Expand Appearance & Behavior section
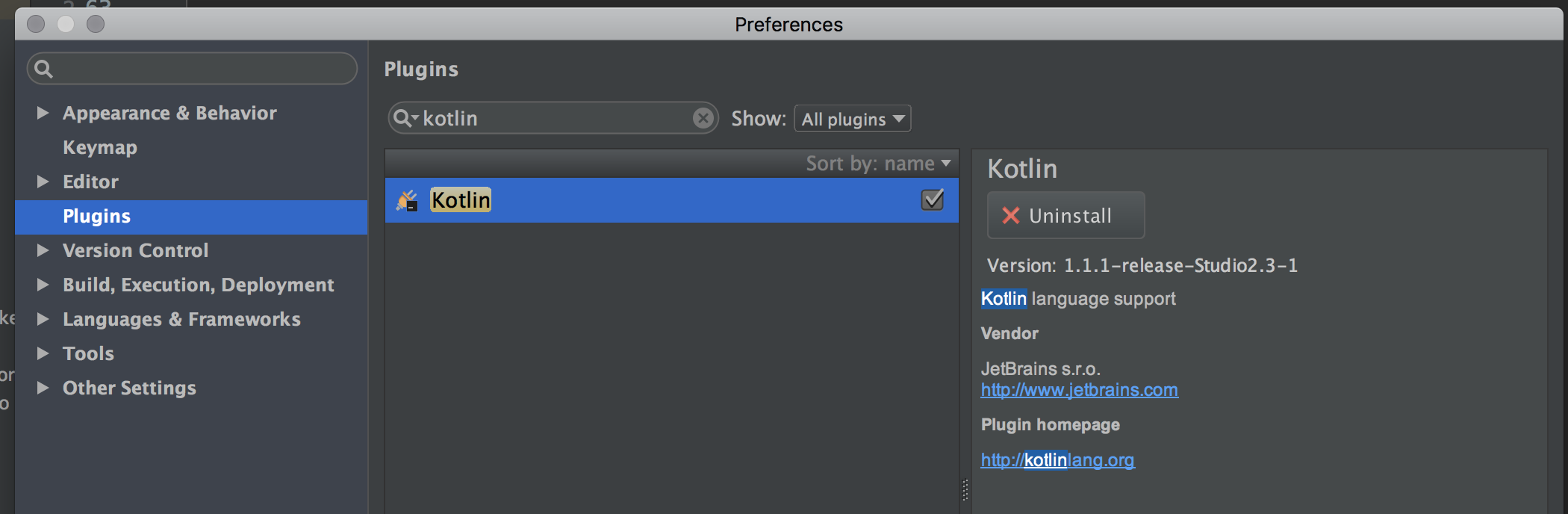The height and width of the screenshot is (514, 1568). click(43, 113)
